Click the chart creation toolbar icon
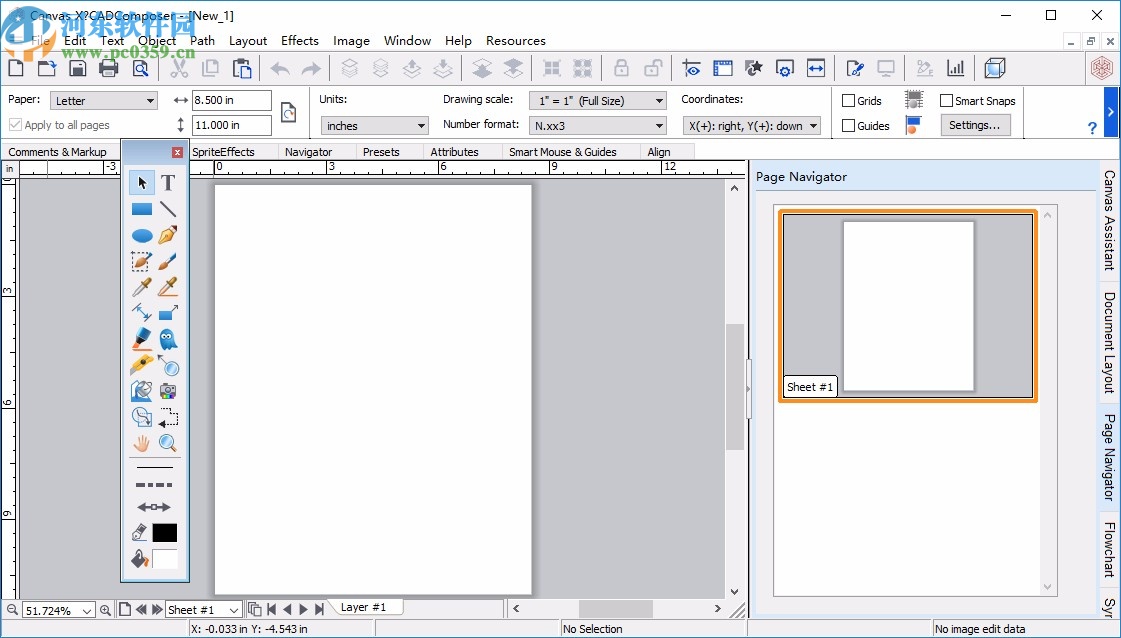Screen dimensions: 1121x638 pyautogui.click(x=955, y=68)
